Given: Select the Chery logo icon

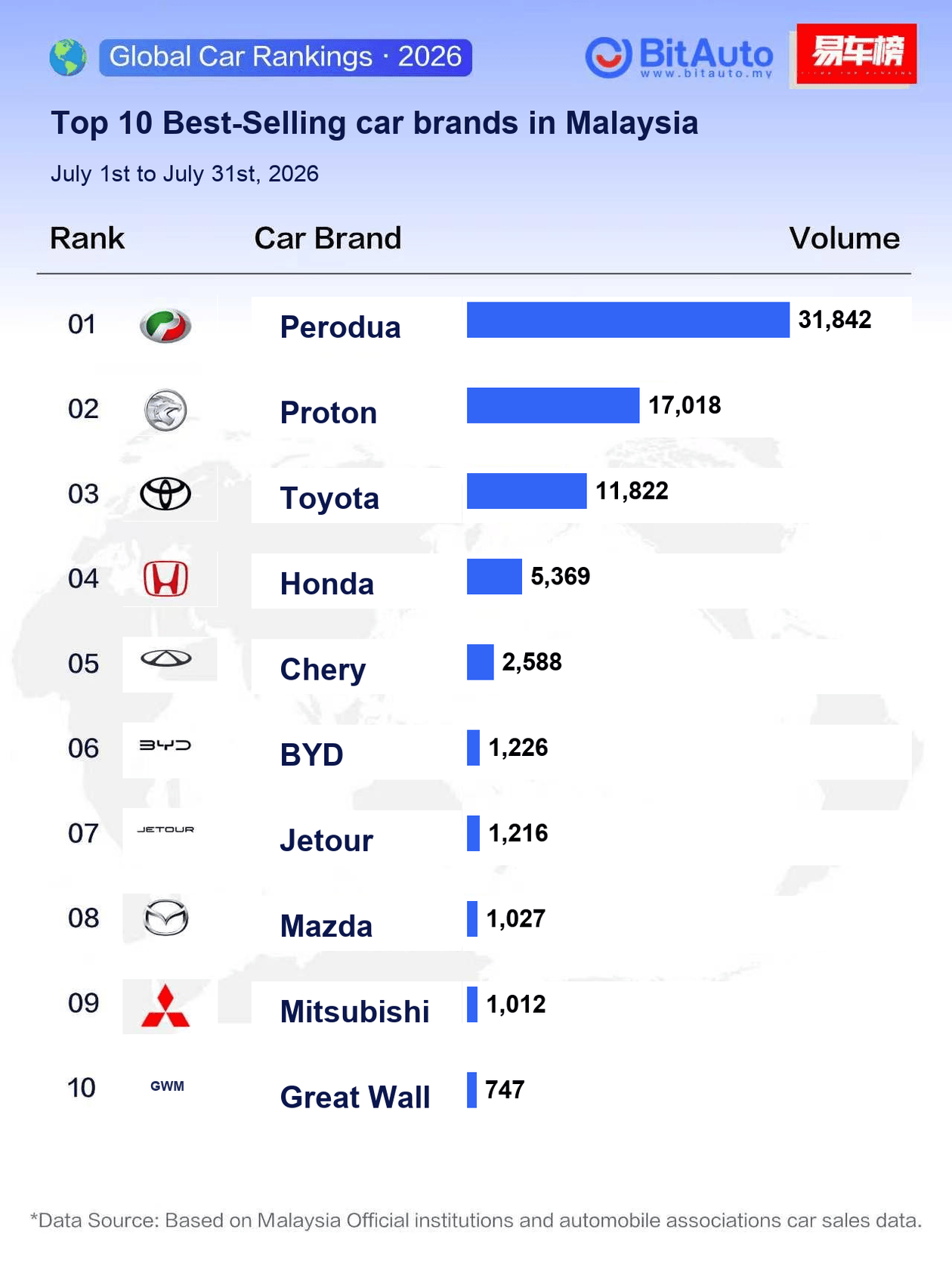Looking at the screenshot, I should click(165, 658).
